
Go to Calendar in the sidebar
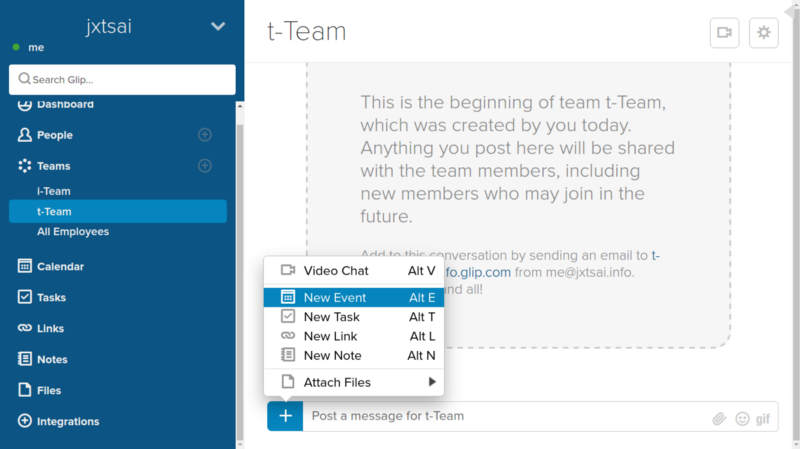(60, 267)
